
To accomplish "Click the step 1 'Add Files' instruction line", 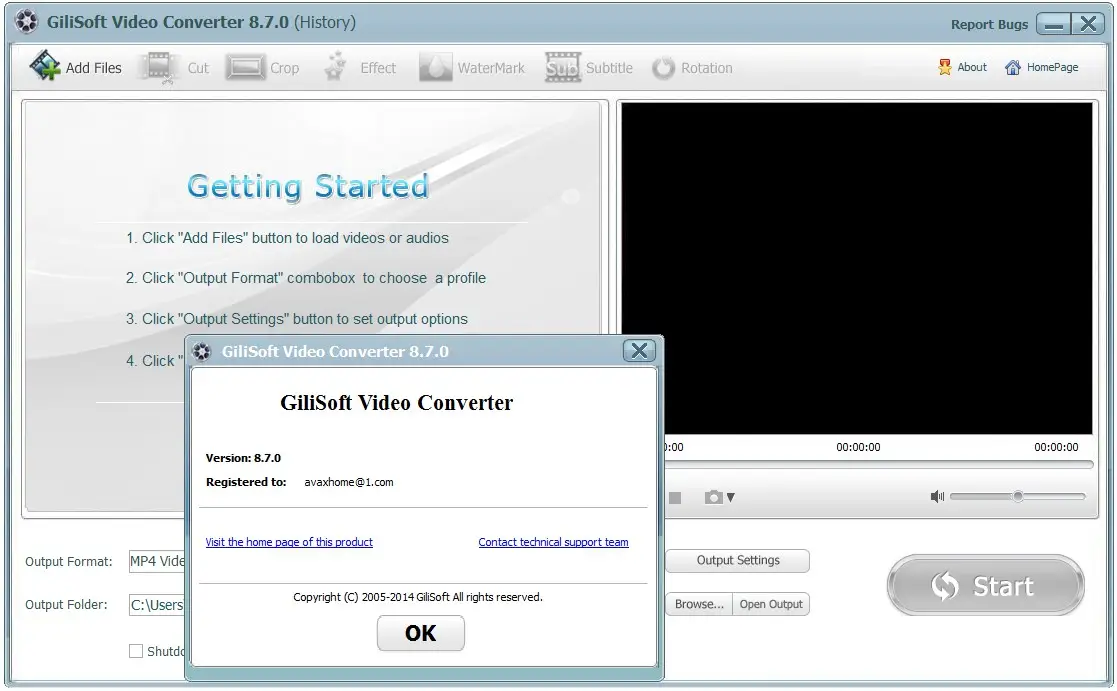I will coord(287,238).
